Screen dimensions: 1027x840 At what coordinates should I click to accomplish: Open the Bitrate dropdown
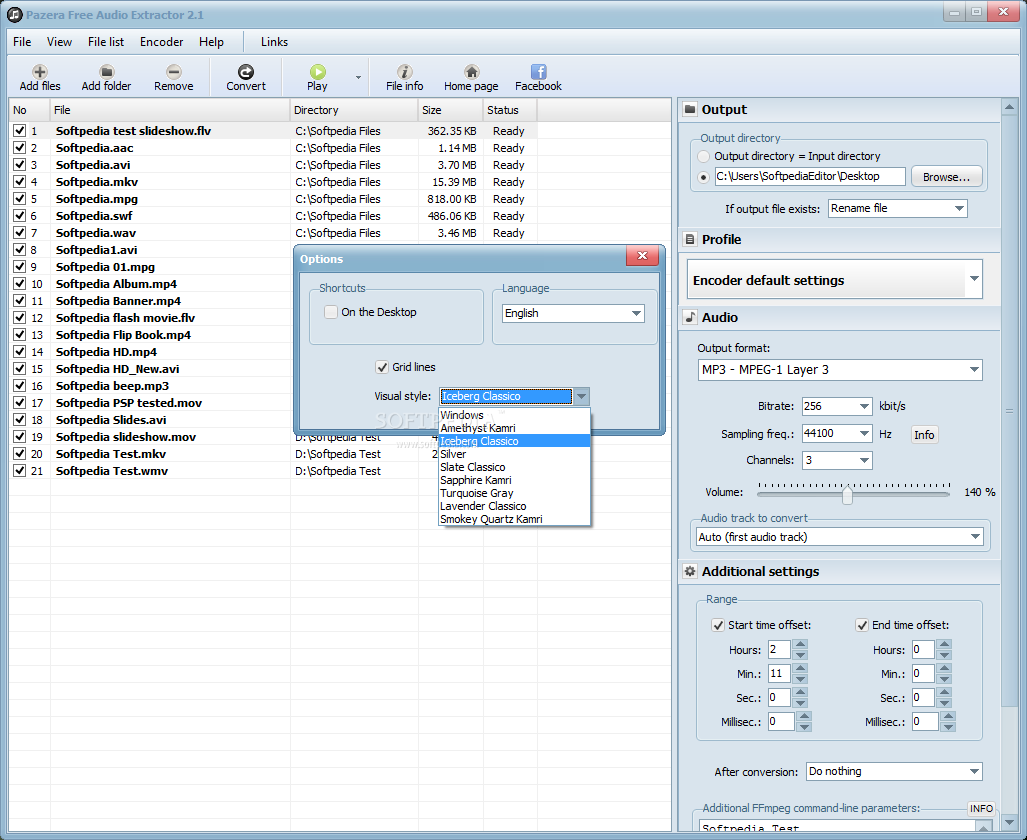coord(837,406)
